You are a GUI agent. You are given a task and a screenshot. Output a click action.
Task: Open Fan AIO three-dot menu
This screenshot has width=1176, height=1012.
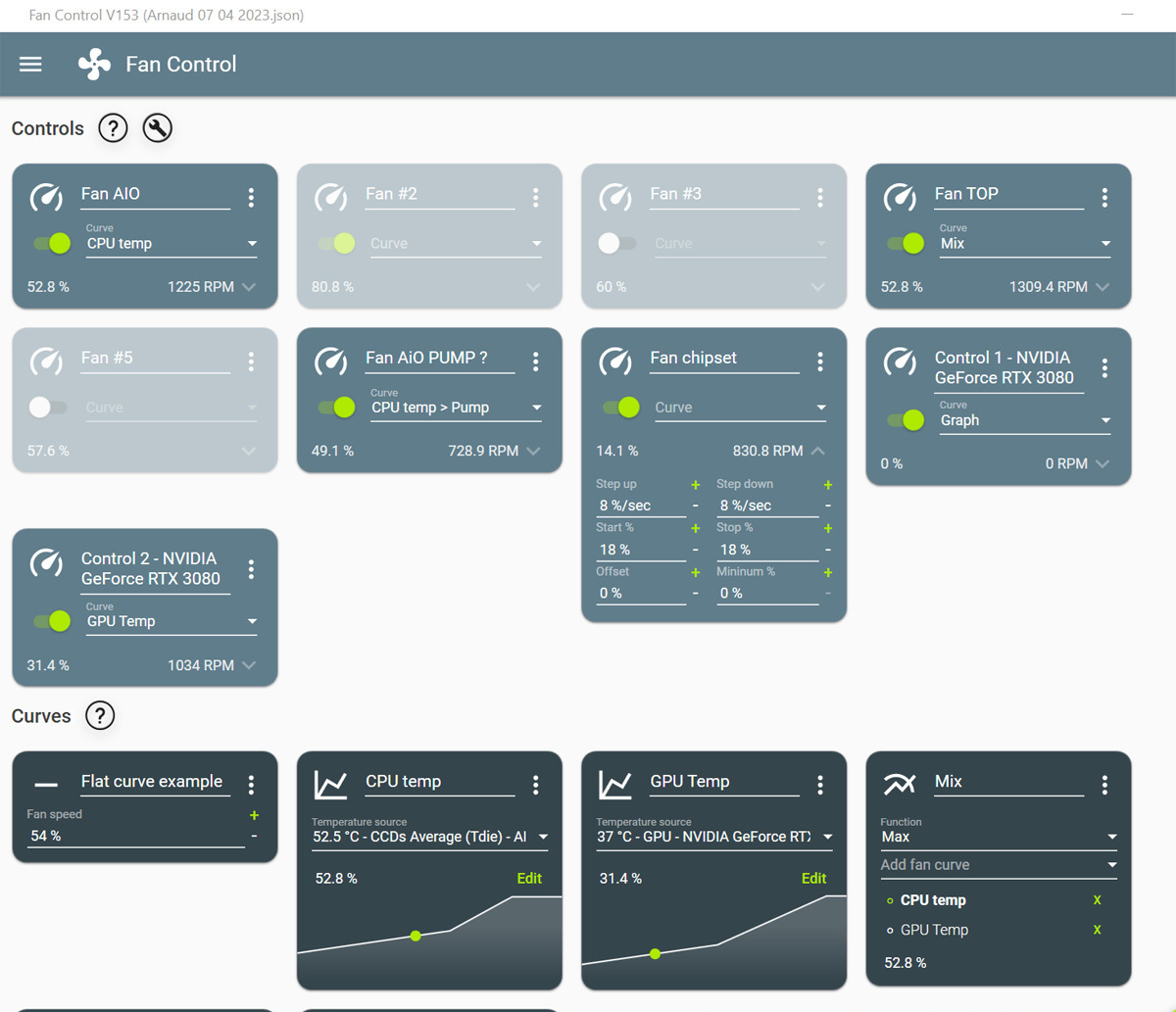pos(251,197)
